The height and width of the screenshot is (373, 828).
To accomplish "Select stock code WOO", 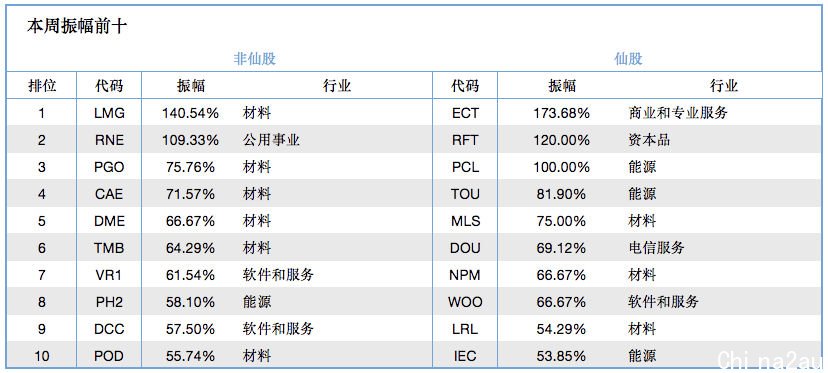I will (x=465, y=302).
